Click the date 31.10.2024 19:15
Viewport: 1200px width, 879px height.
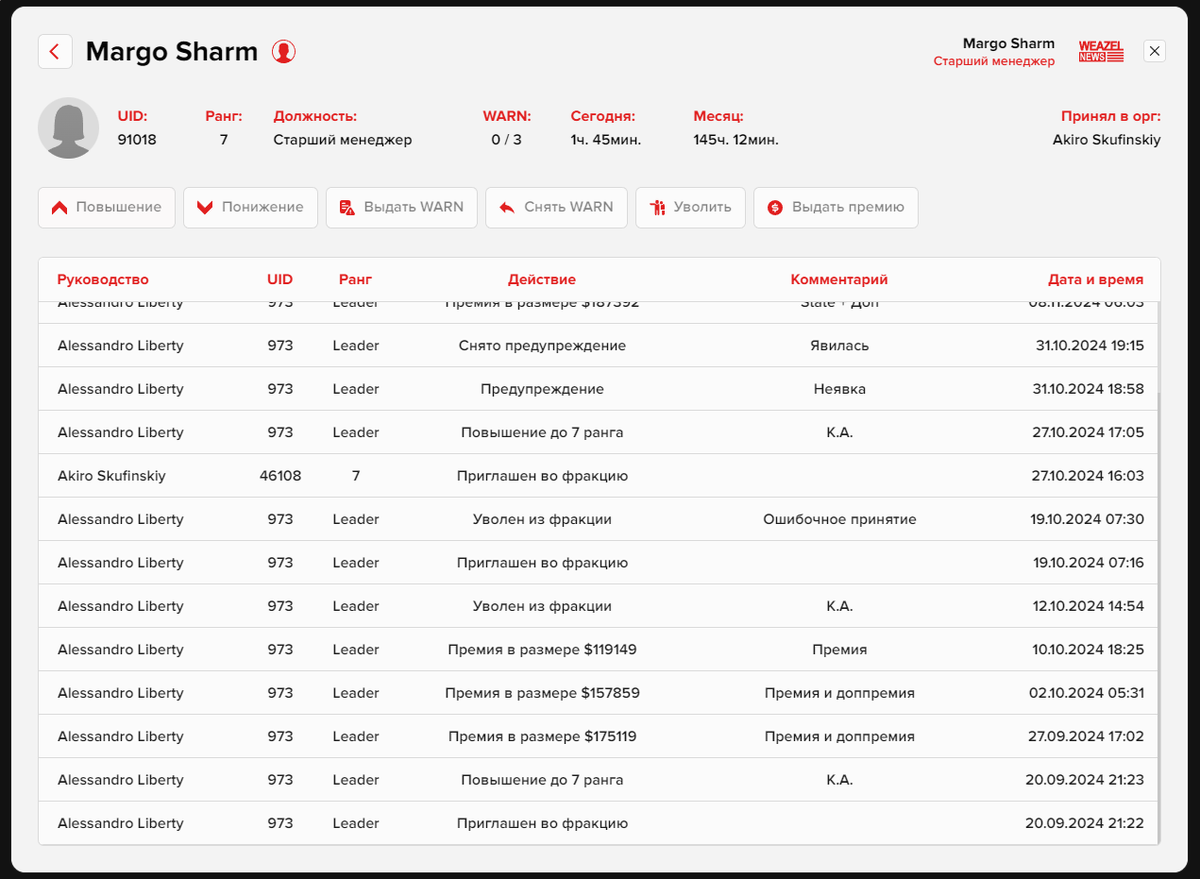1090,346
